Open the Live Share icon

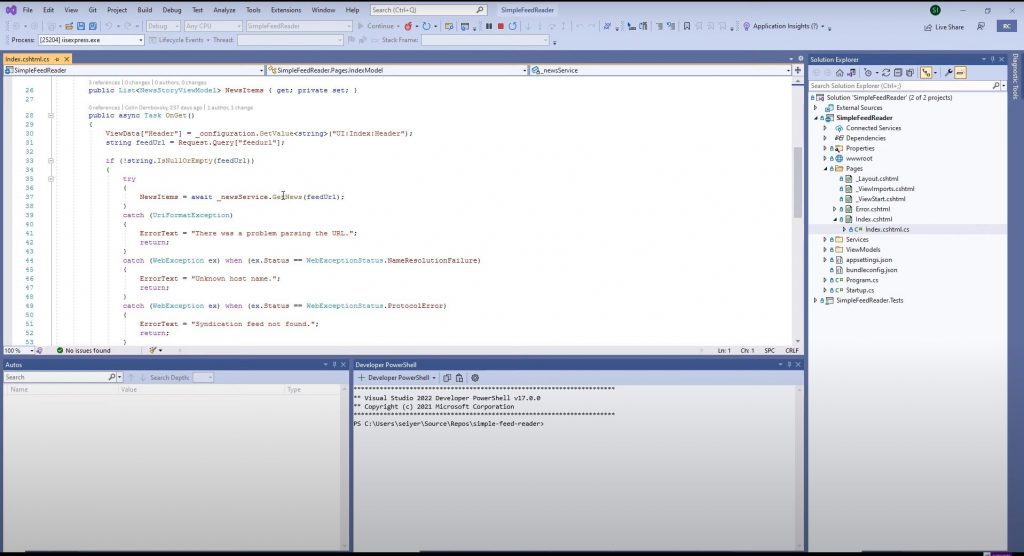pyautogui.click(x=928, y=27)
